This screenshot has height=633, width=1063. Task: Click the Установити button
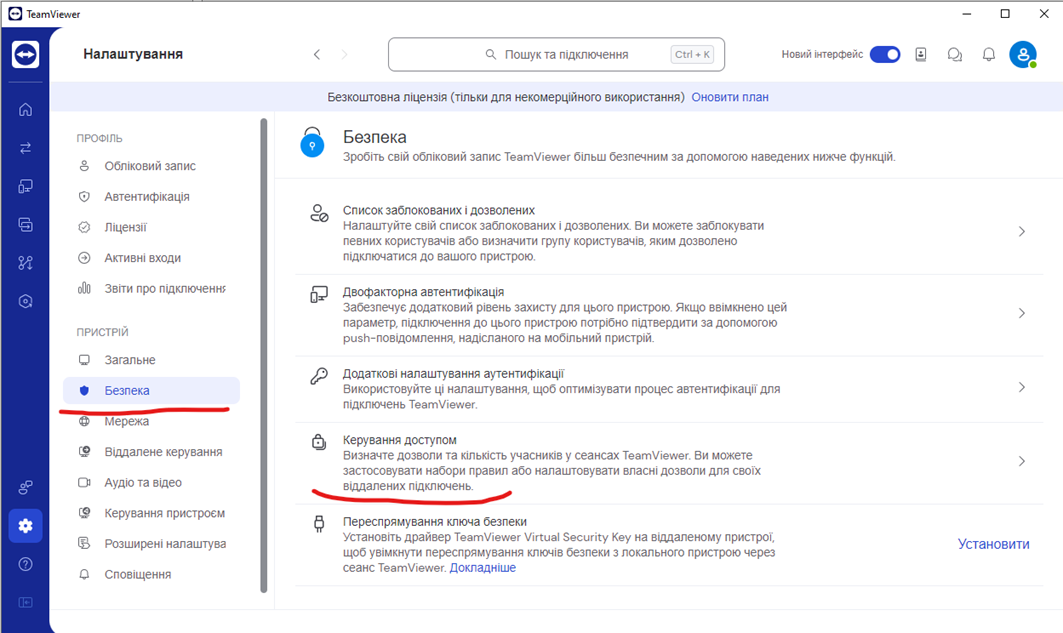point(993,544)
